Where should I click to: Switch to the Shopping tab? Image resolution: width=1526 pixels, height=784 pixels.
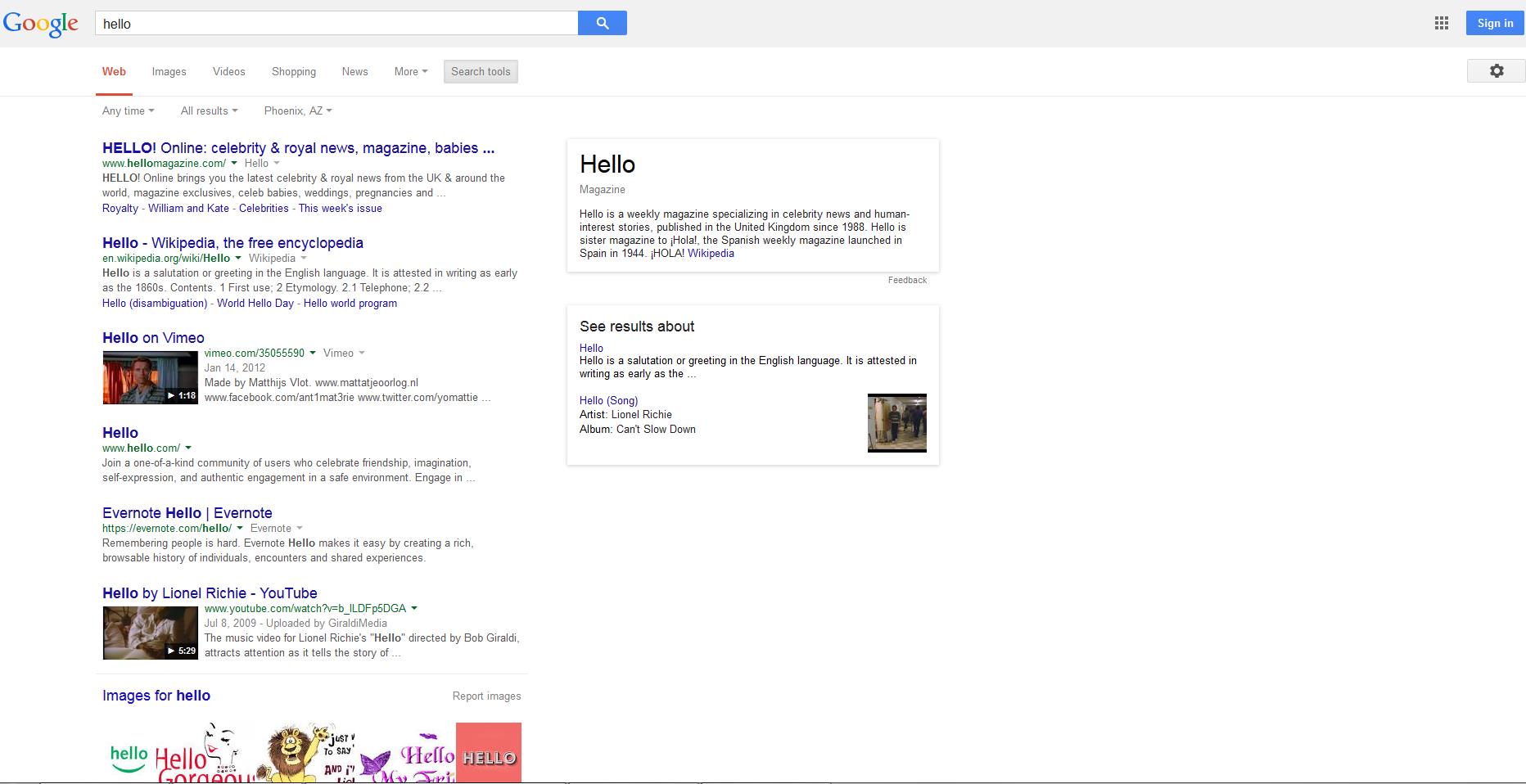click(x=294, y=71)
